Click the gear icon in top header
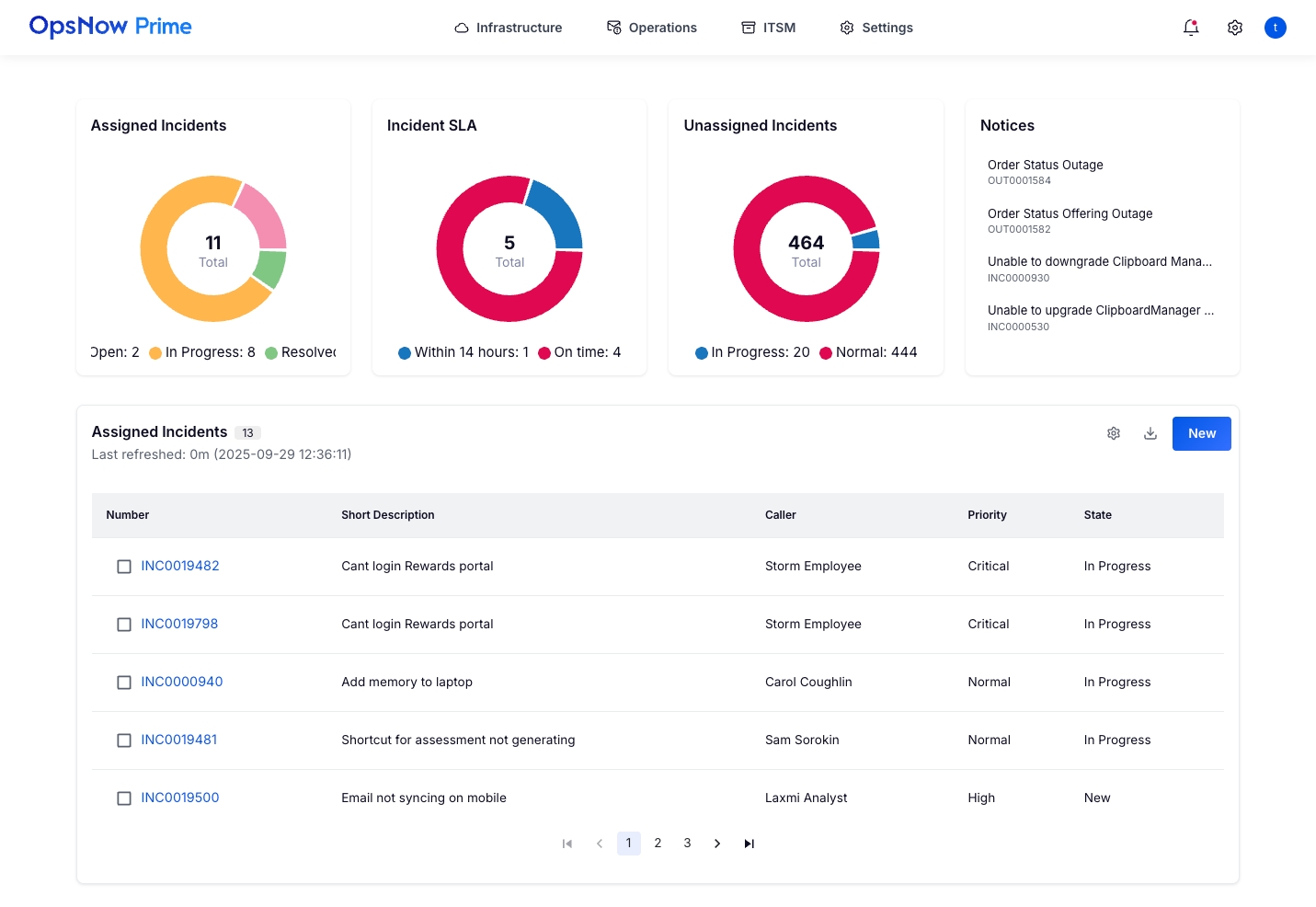1316x907 pixels. [1234, 28]
